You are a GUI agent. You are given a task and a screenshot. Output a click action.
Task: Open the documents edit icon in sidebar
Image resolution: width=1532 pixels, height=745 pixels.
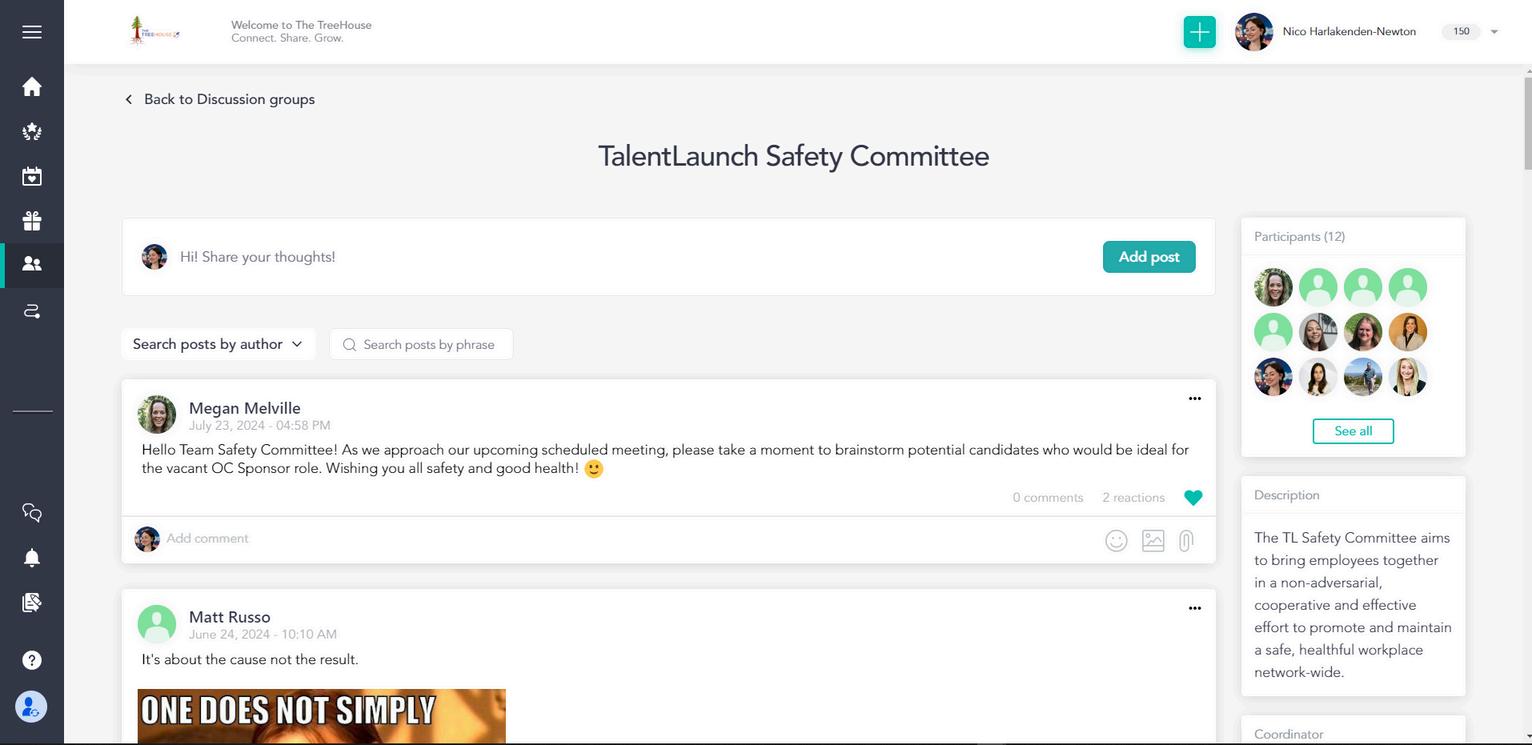click(x=32, y=602)
